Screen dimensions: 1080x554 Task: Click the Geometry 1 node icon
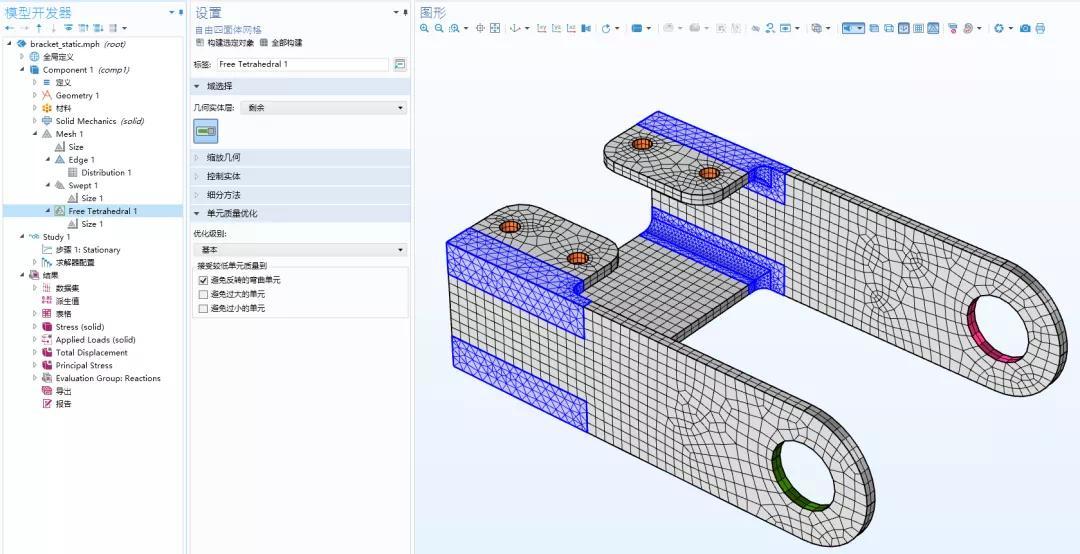click(47, 95)
